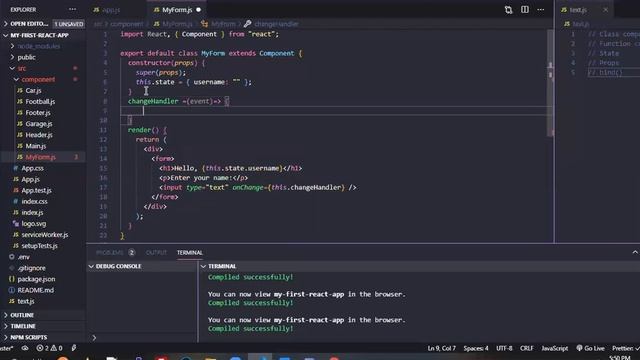Open Garage.js in the file tree
Screen dimensions: 640x360
tap(39, 124)
